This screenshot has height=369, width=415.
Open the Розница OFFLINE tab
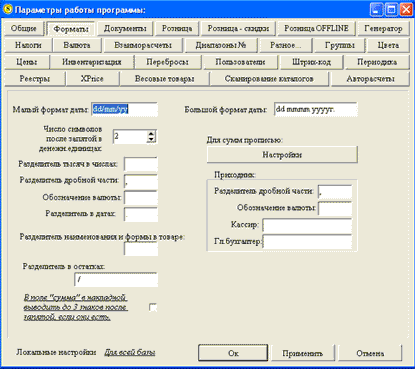click(316, 29)
